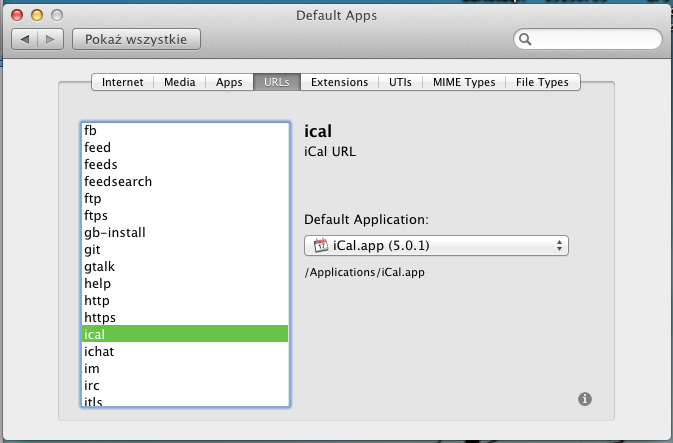This screenshot has width=673, height=443.
Task: Click the info icon at bottom right
Action: 585,399
